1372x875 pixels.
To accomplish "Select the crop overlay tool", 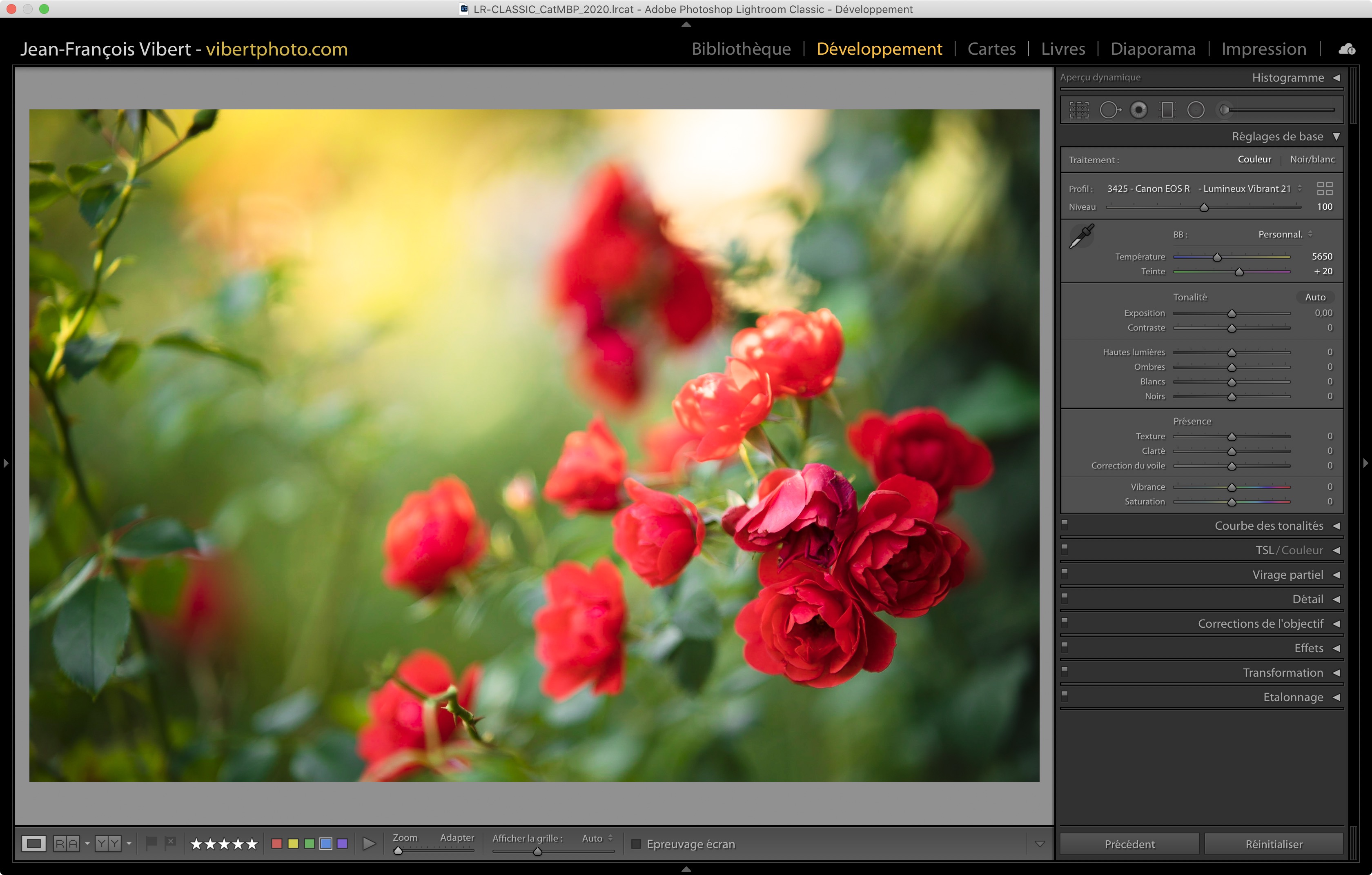I will (1078, 110).
